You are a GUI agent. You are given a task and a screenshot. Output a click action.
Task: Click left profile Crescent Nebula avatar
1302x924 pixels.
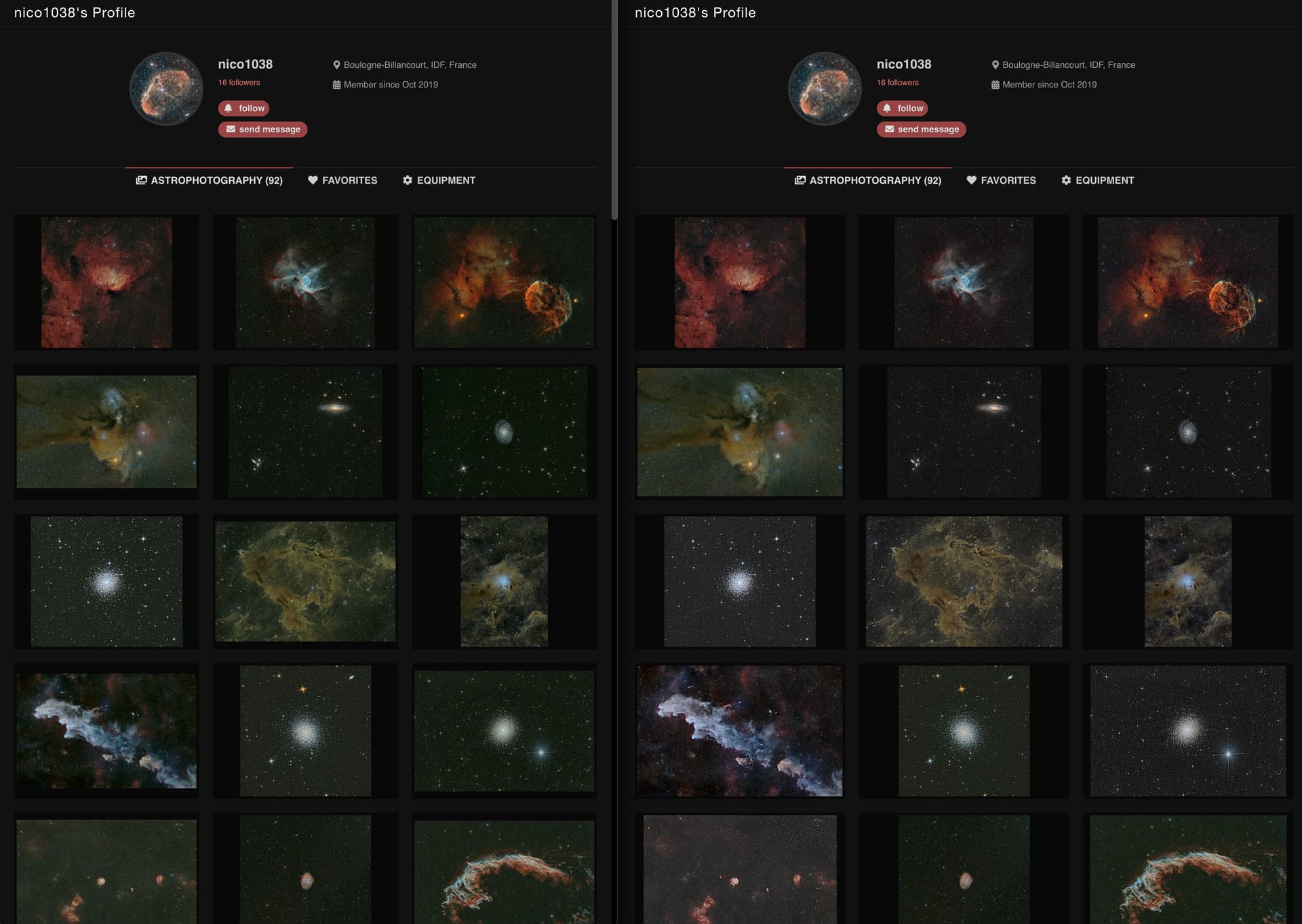pos(166,89)
